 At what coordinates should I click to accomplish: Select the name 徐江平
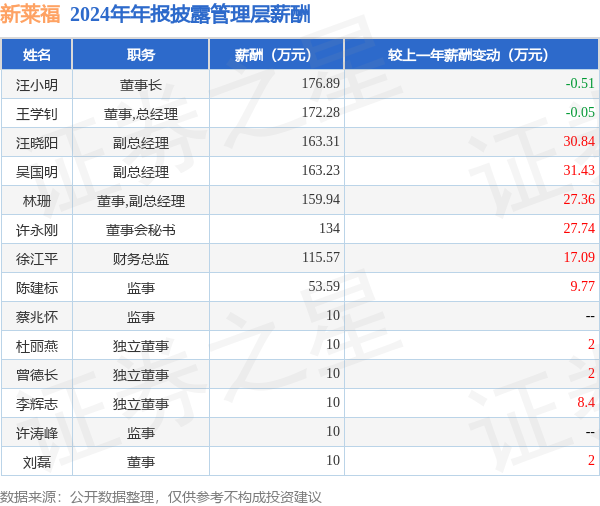pos(37,259)
